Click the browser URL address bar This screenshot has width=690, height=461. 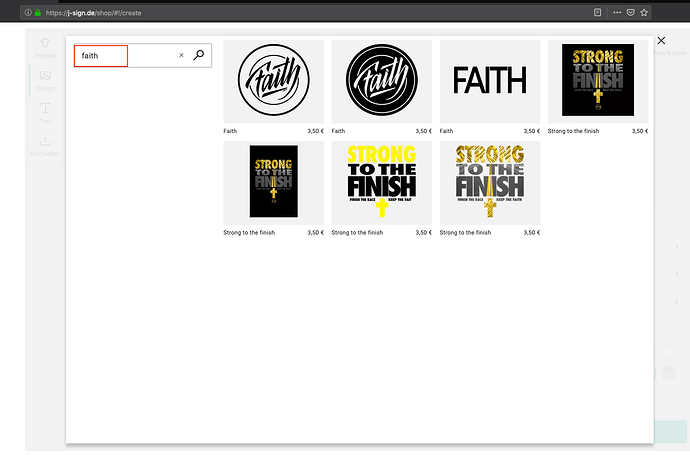pos(300,12)
